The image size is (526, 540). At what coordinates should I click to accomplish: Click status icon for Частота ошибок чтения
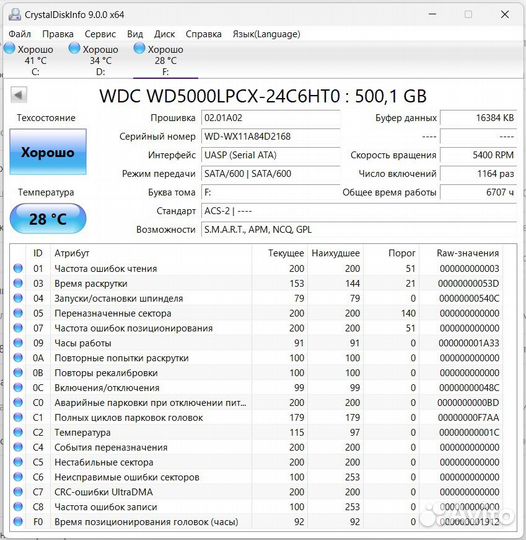pos(18,268)
